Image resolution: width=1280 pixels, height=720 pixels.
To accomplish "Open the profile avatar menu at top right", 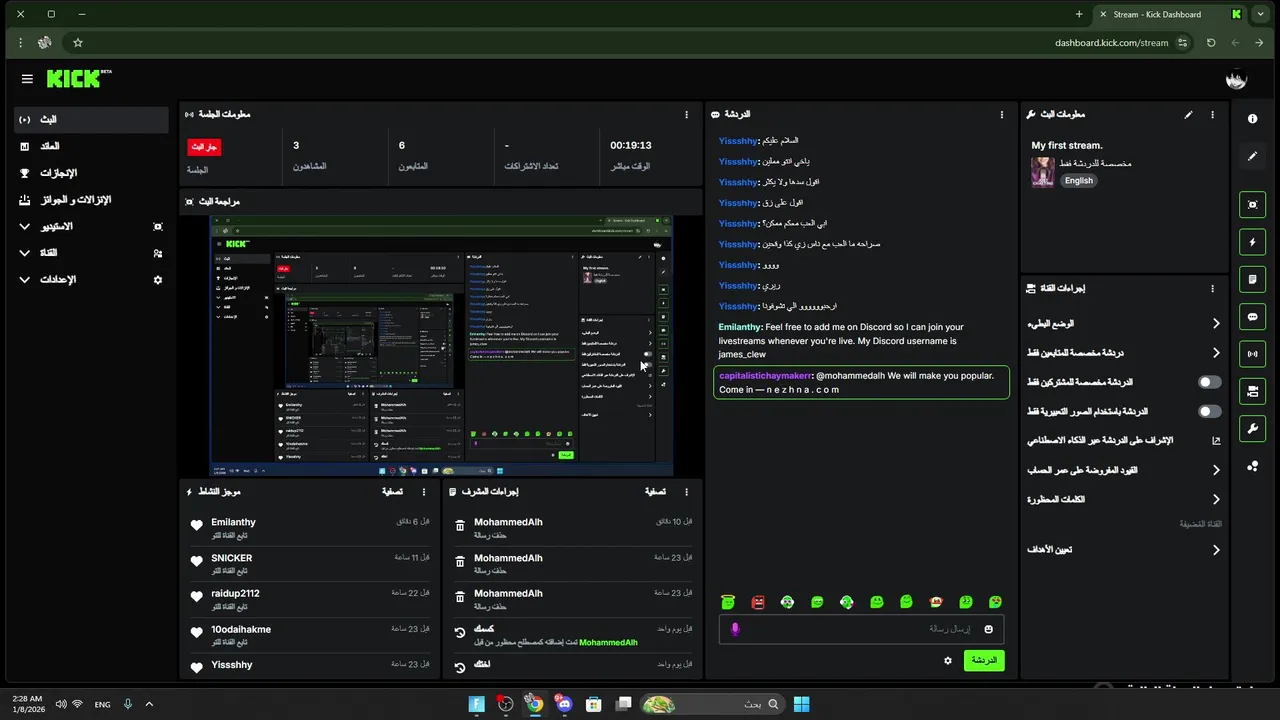I will coord(1237,79).
